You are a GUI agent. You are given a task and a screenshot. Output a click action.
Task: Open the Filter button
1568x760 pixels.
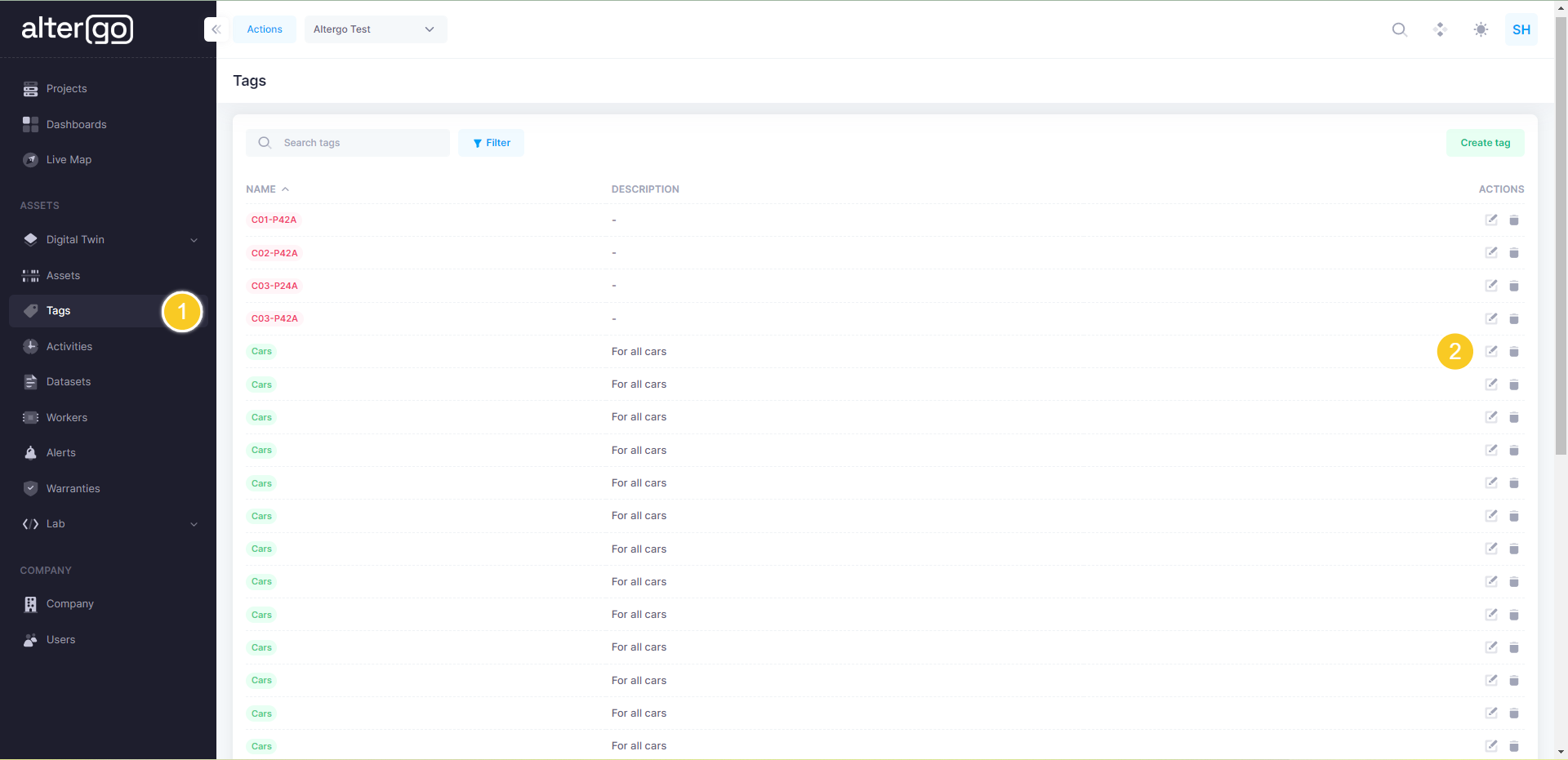[491, 143]
